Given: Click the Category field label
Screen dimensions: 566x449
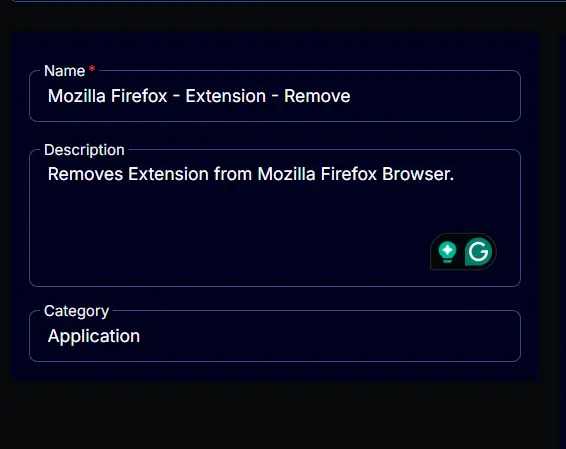Looking at the screenshot, I should [x=76, y=311].
